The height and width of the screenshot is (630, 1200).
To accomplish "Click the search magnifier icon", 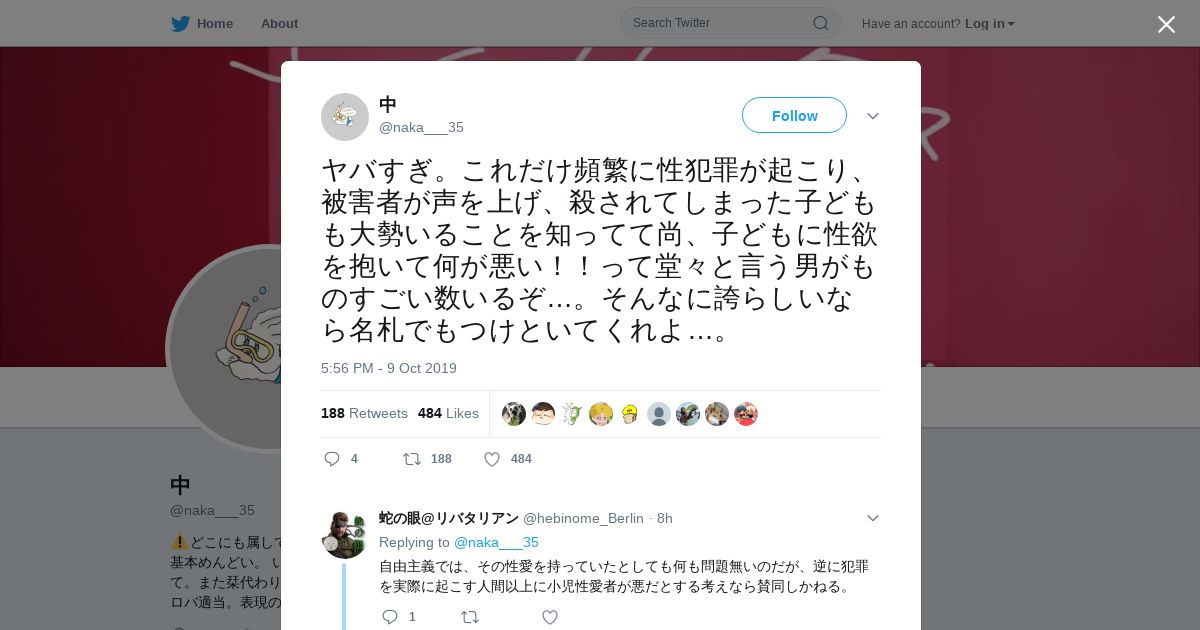I will point(820,23).
